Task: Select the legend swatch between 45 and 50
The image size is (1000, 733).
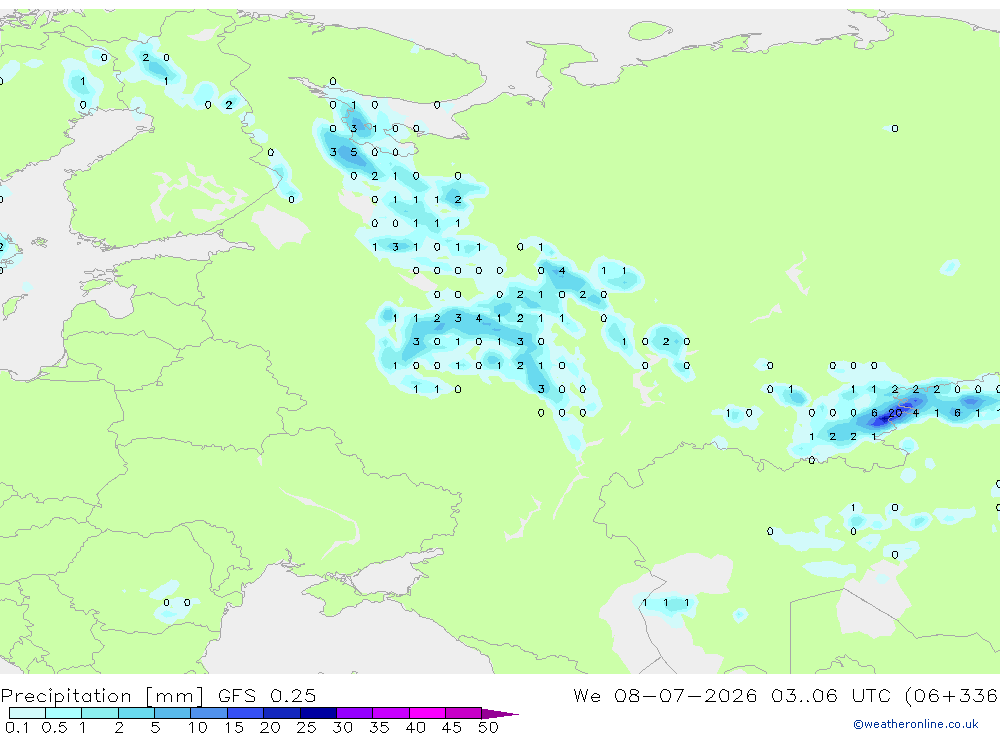Action: 464,713
